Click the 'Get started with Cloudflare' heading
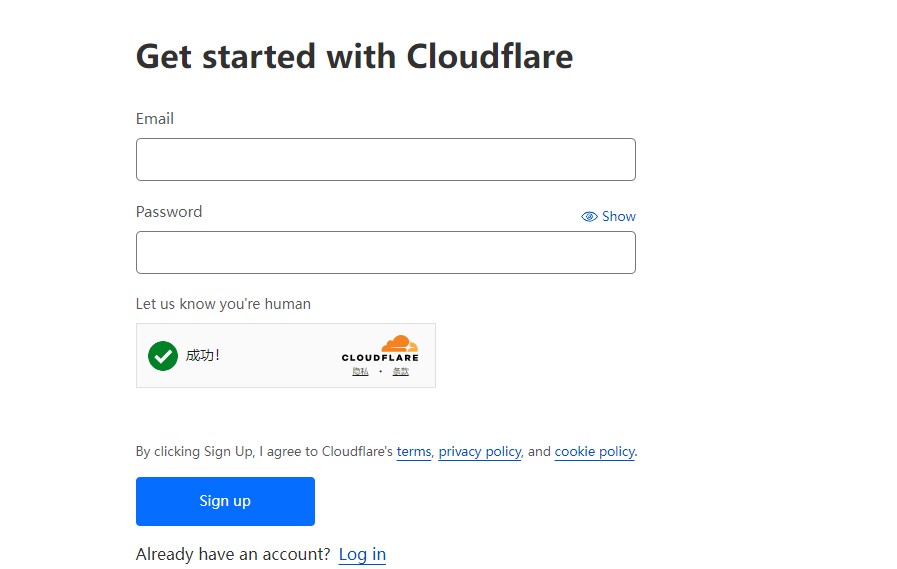The image size is (897, 569). [354, 56]
